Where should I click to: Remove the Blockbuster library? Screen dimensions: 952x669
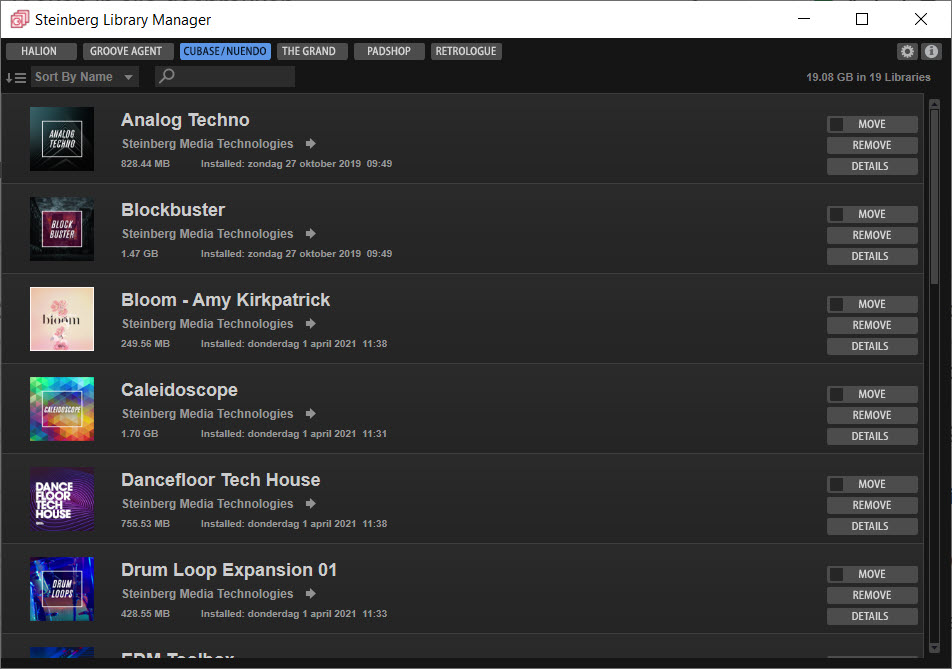[x=872, y=235]
